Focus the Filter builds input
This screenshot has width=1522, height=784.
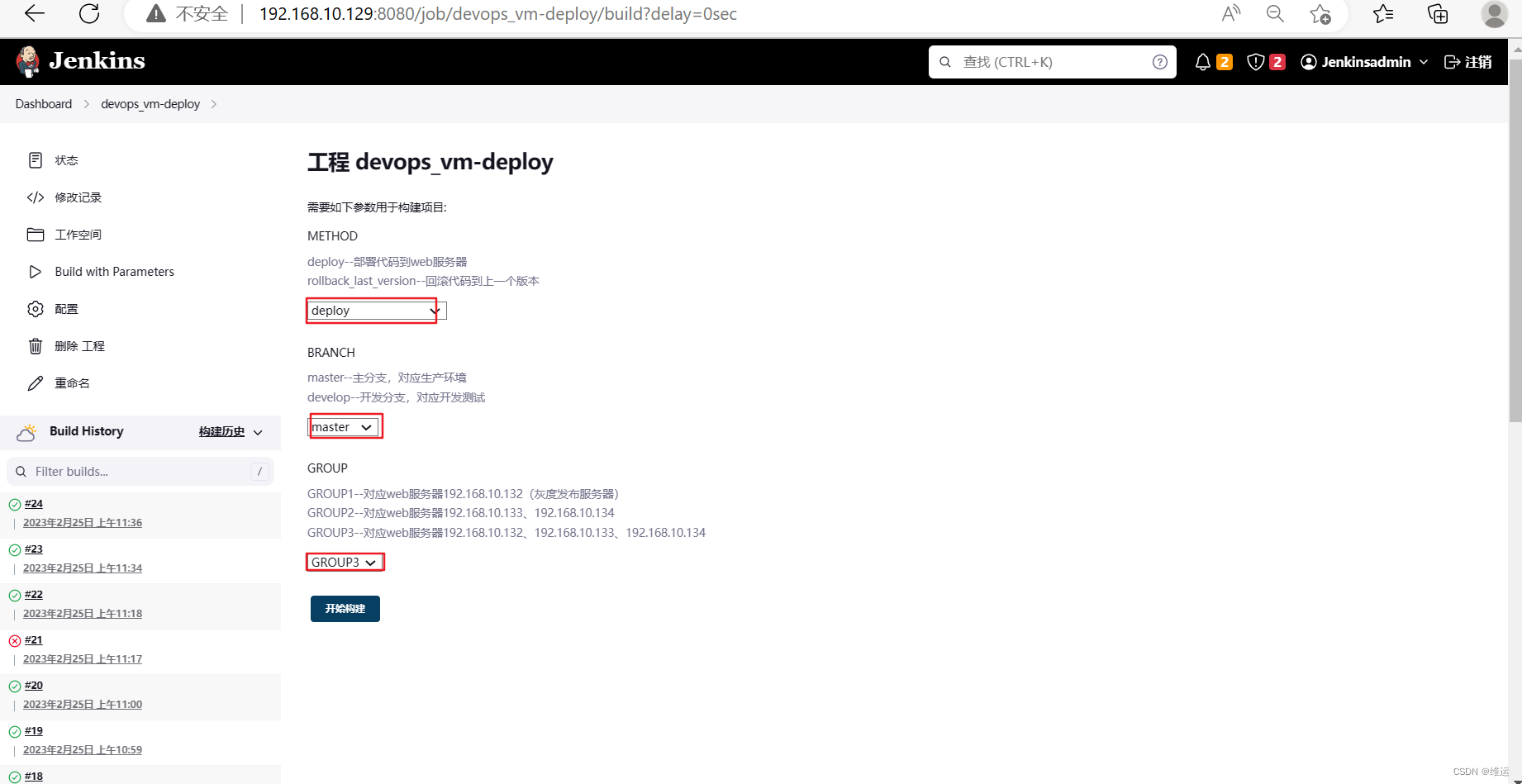point(140,472)
